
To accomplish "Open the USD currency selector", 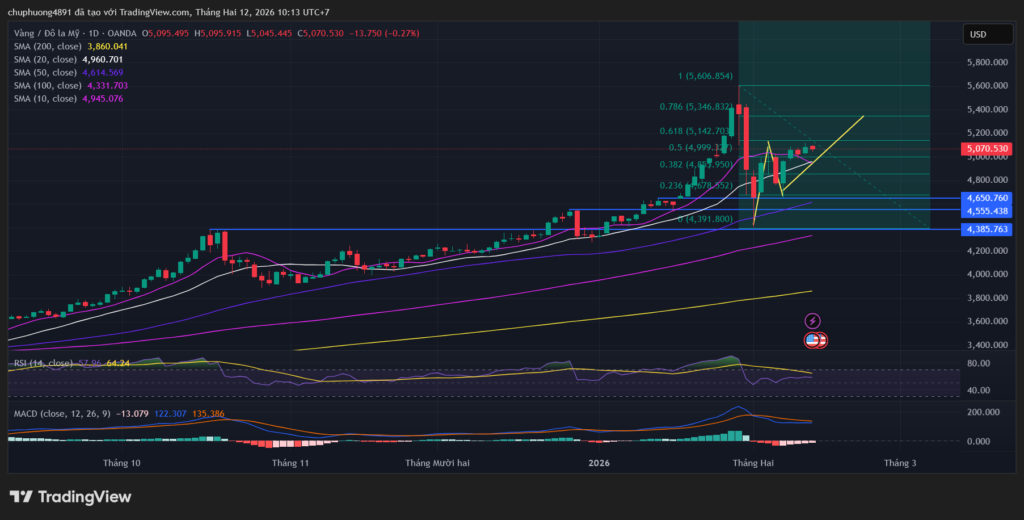I will [x=977, y=34].
